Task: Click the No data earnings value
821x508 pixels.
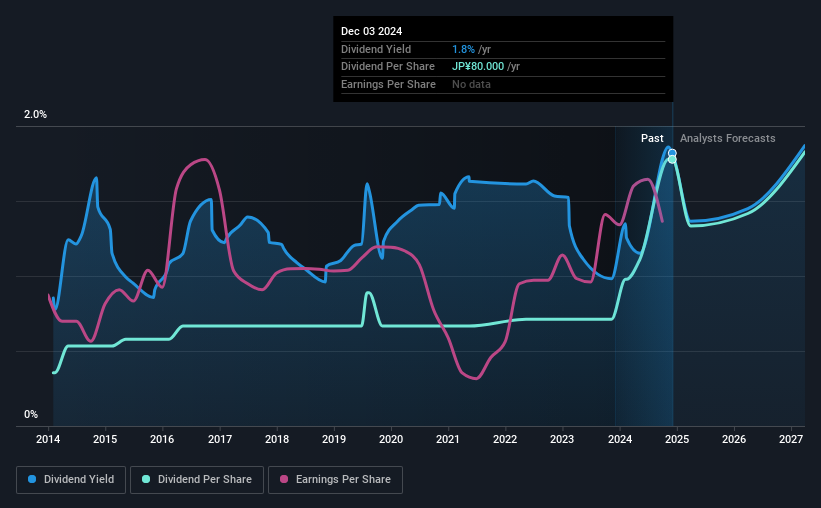Action: point(471,84)
